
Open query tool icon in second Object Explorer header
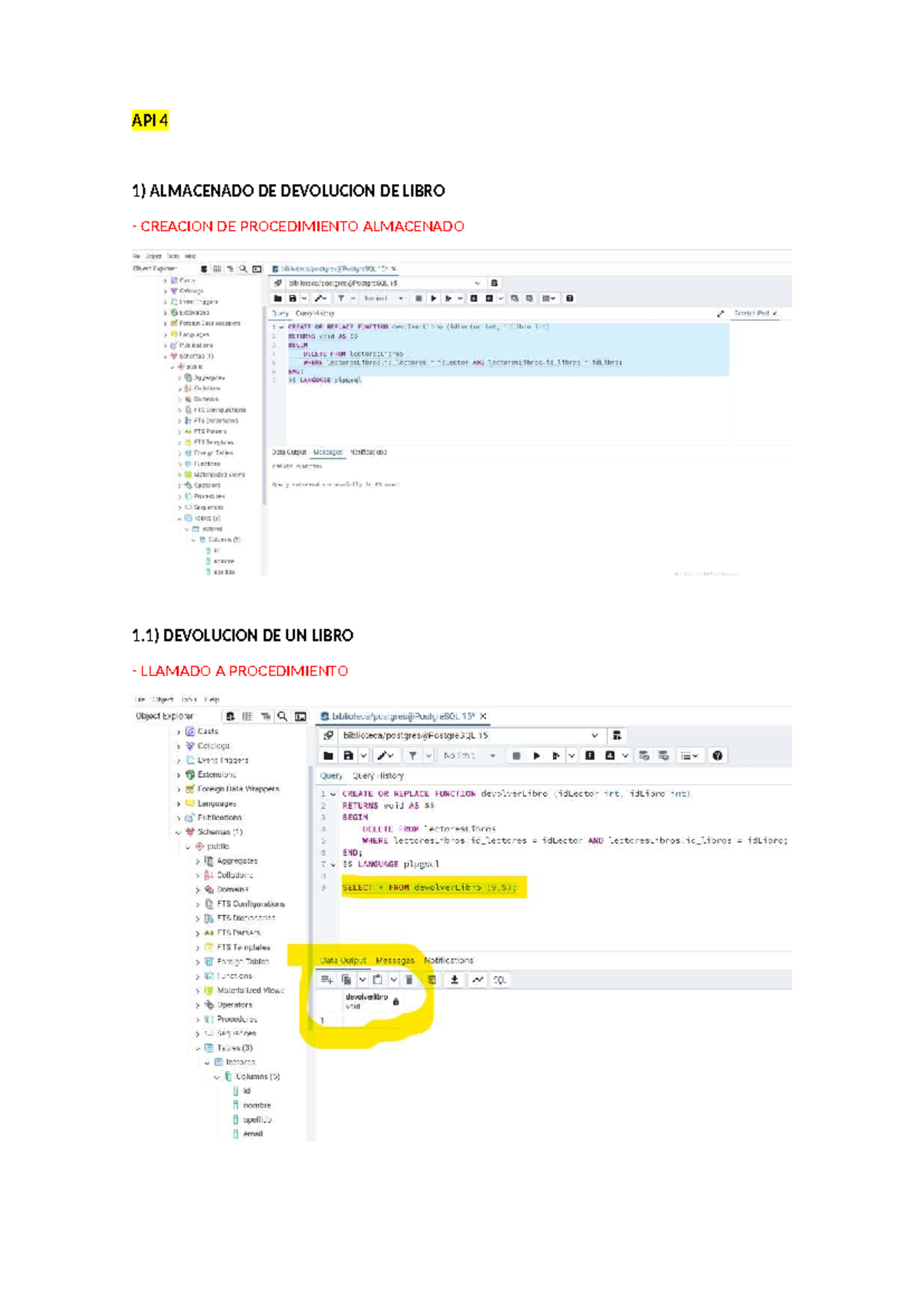point(300,716)
